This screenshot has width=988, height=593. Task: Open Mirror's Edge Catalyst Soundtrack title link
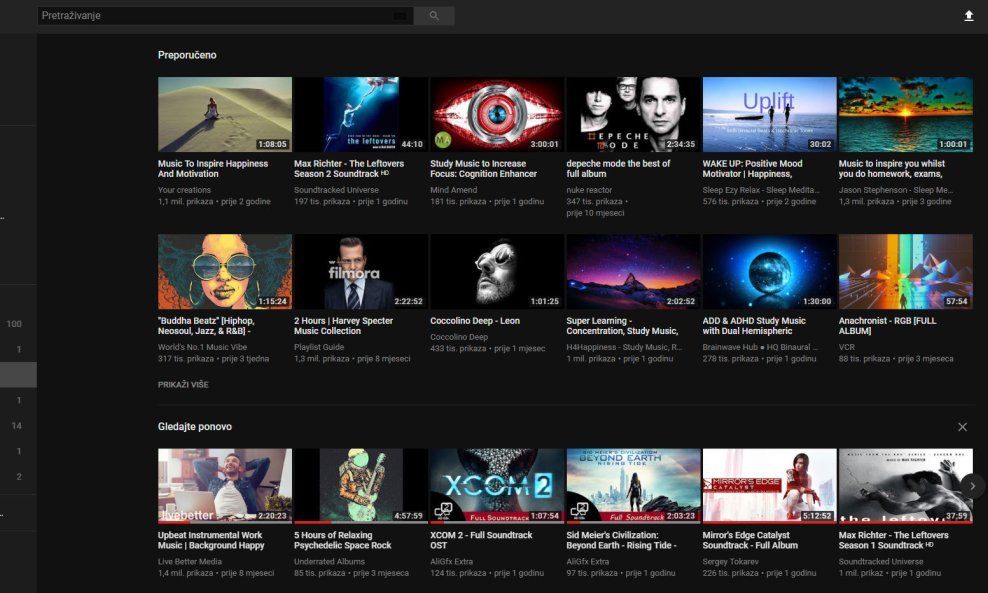[752, 540]
